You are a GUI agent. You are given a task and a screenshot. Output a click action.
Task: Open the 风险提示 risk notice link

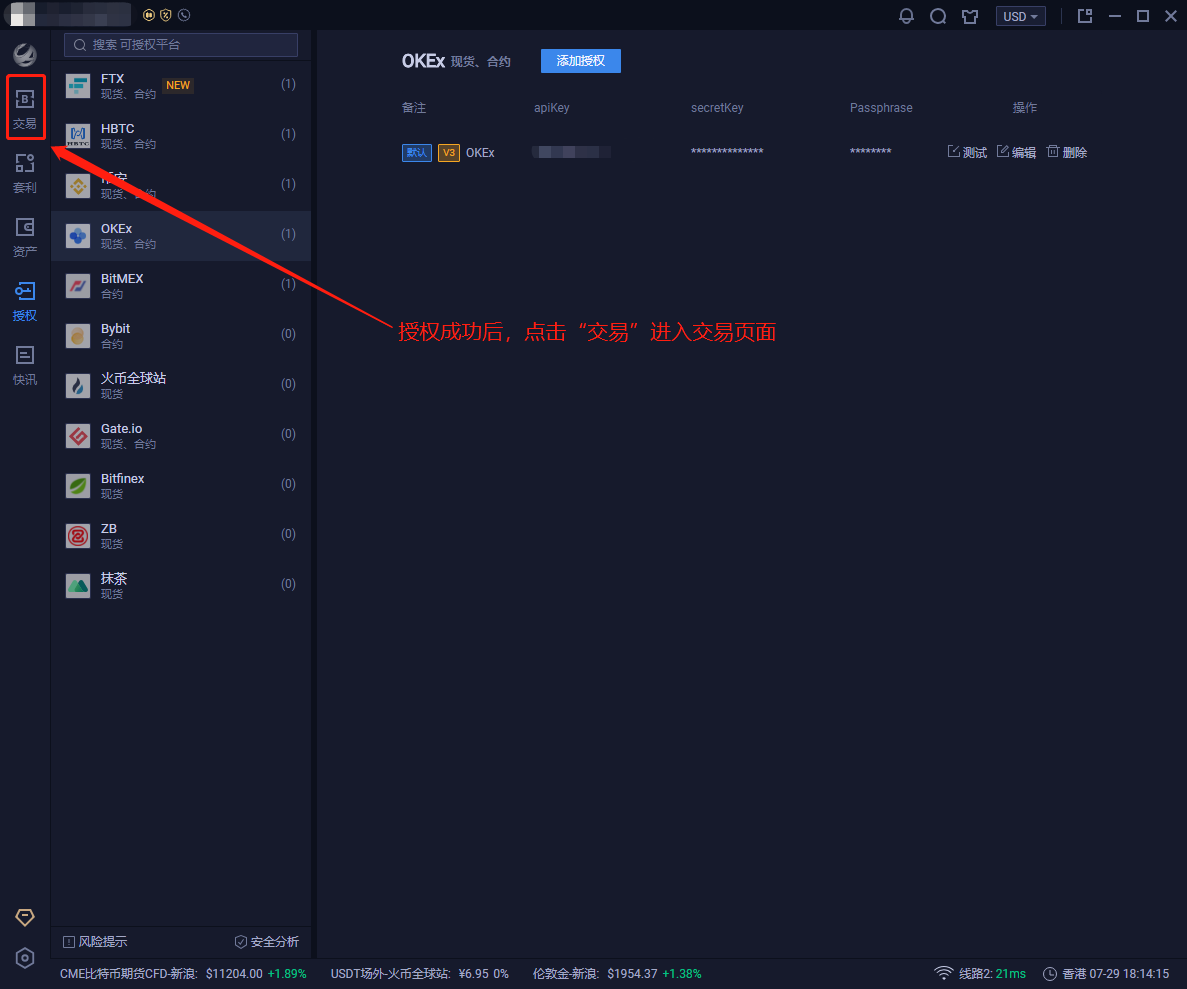pos(95,941)
